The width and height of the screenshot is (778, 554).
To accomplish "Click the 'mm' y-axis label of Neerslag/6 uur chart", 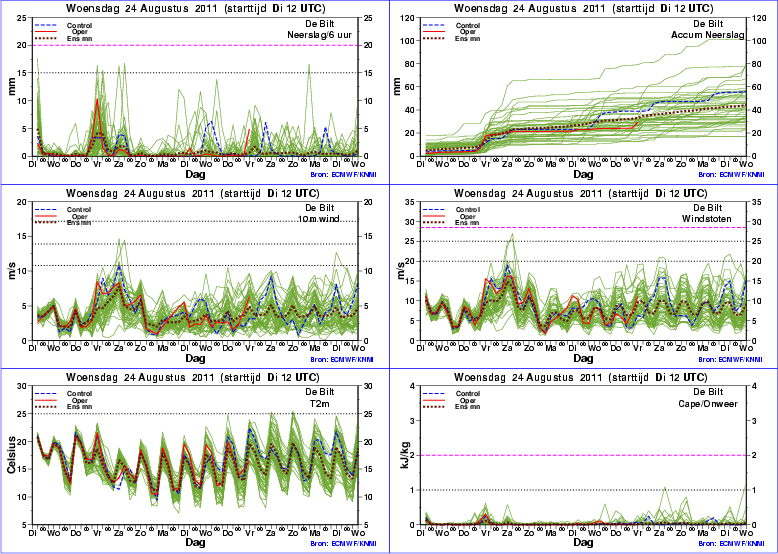I will pyautogui.click(x=11, y=87).
